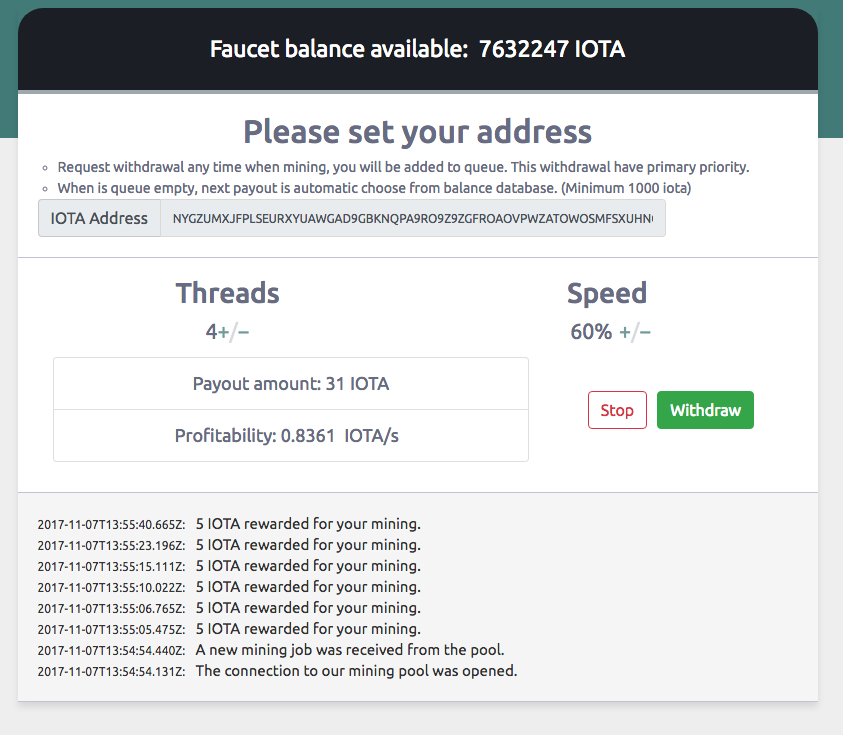Select log entry timestamped 13:55:05.475Z

pos(229,629)
